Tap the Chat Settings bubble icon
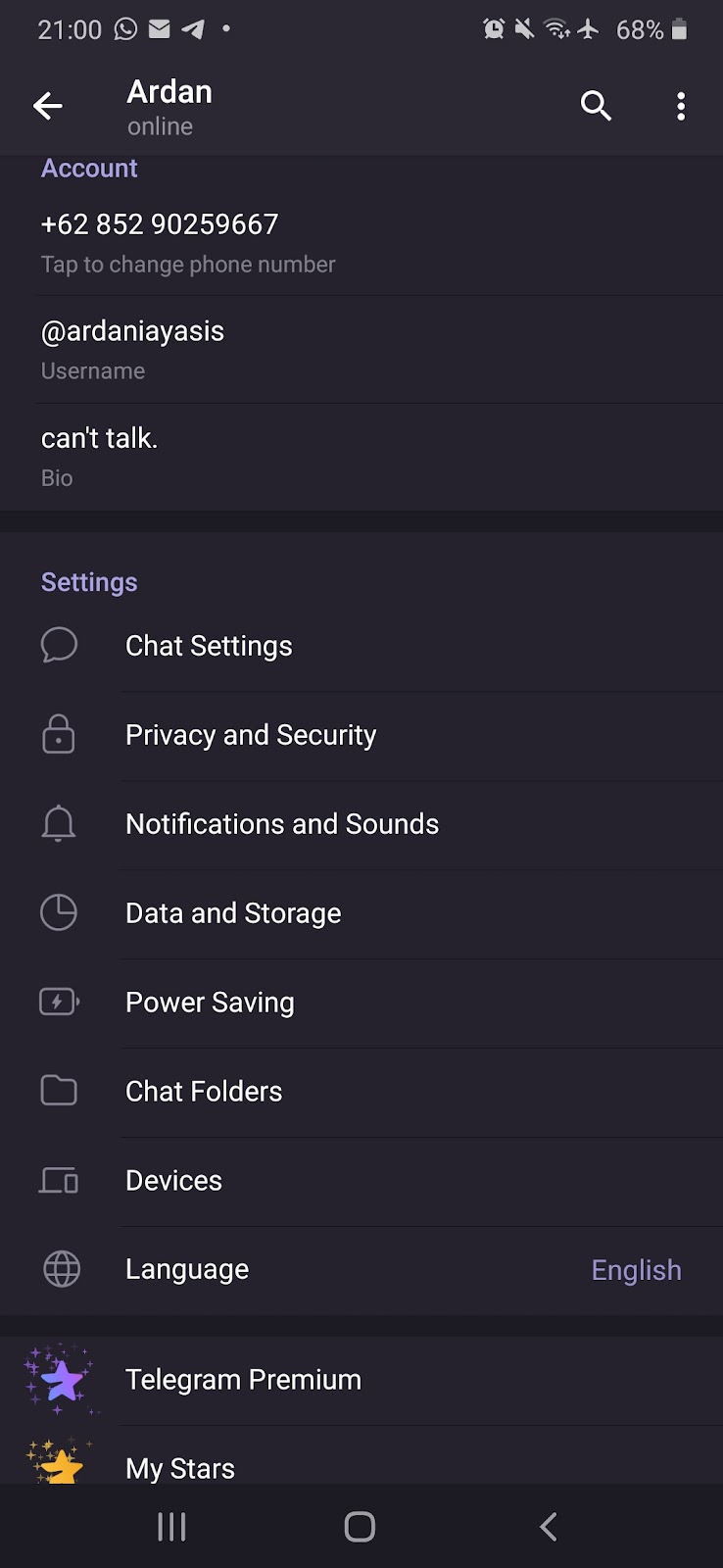 59,646
